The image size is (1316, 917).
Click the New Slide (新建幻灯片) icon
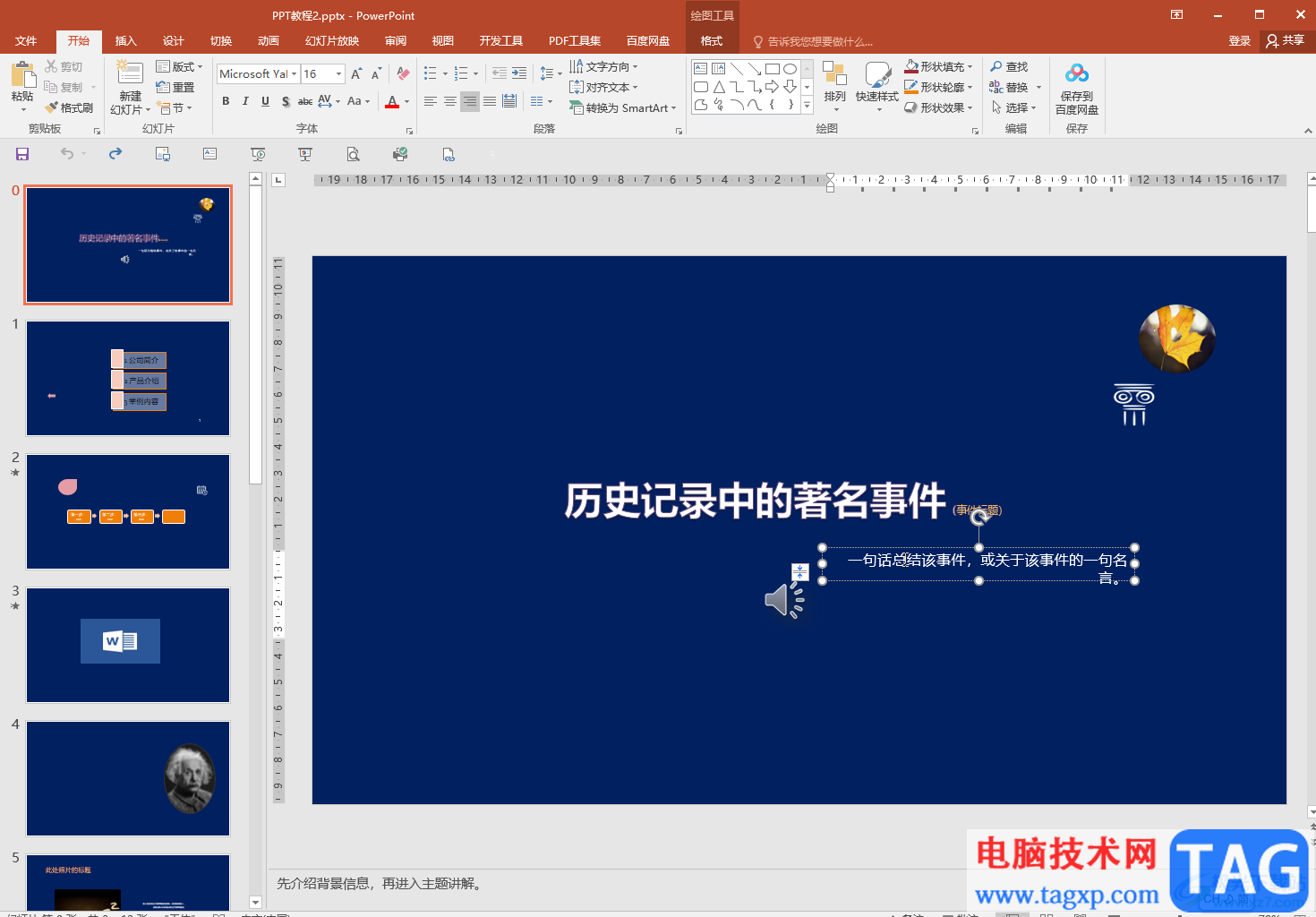tap(130, 73)
